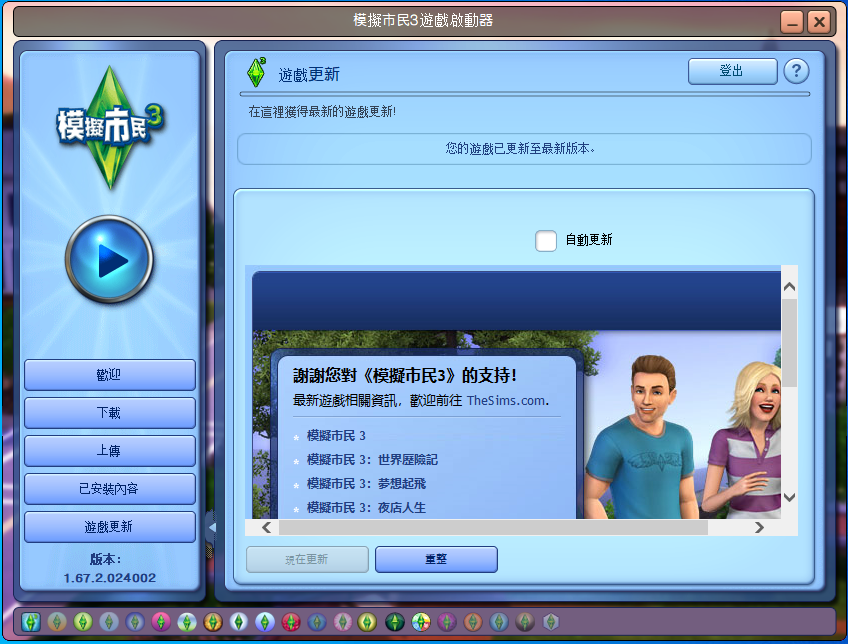Click the hexagonal gray icon at bottom bar end
The image size is (848, 644).
click(x=551, y=622)
